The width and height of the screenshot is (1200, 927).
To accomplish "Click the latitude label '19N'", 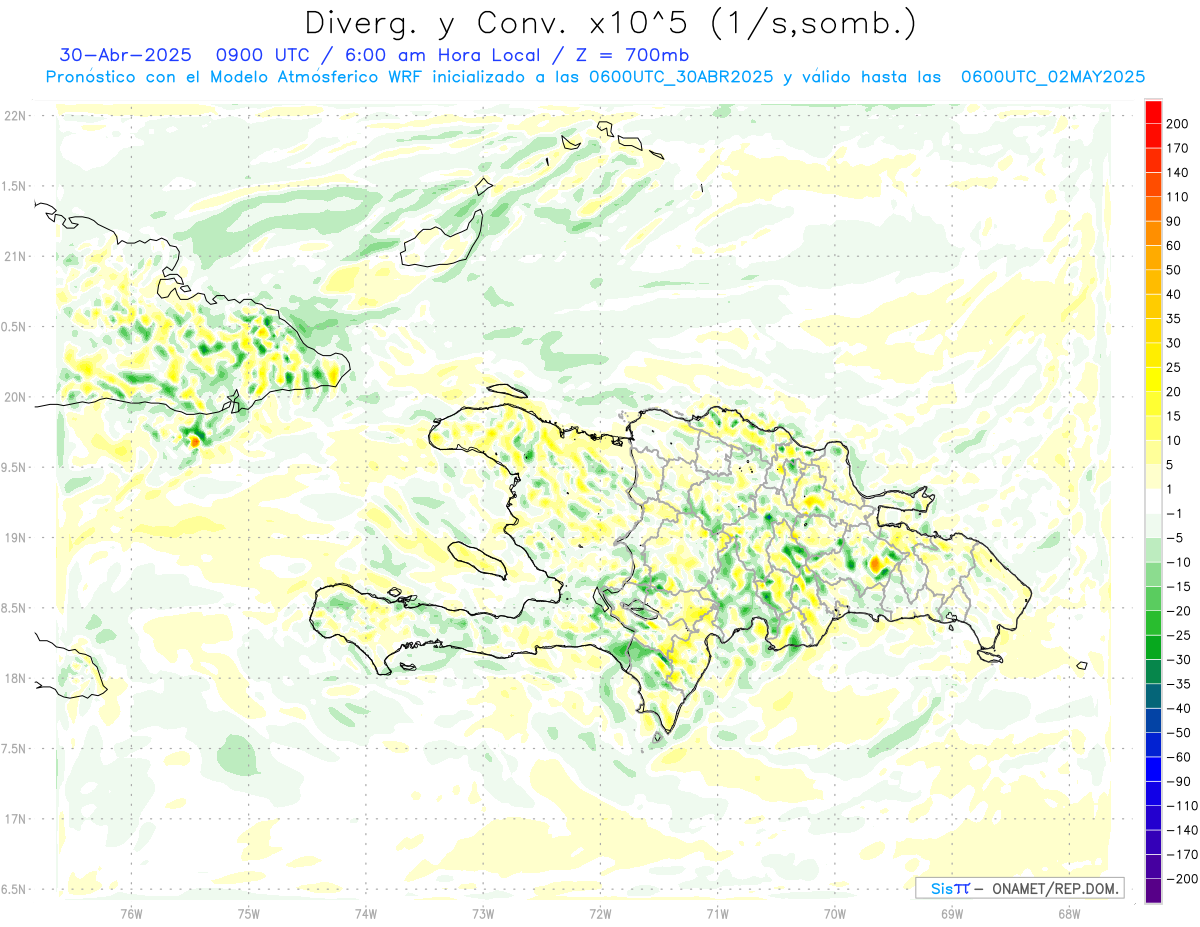I will click(x=14, y=538).
